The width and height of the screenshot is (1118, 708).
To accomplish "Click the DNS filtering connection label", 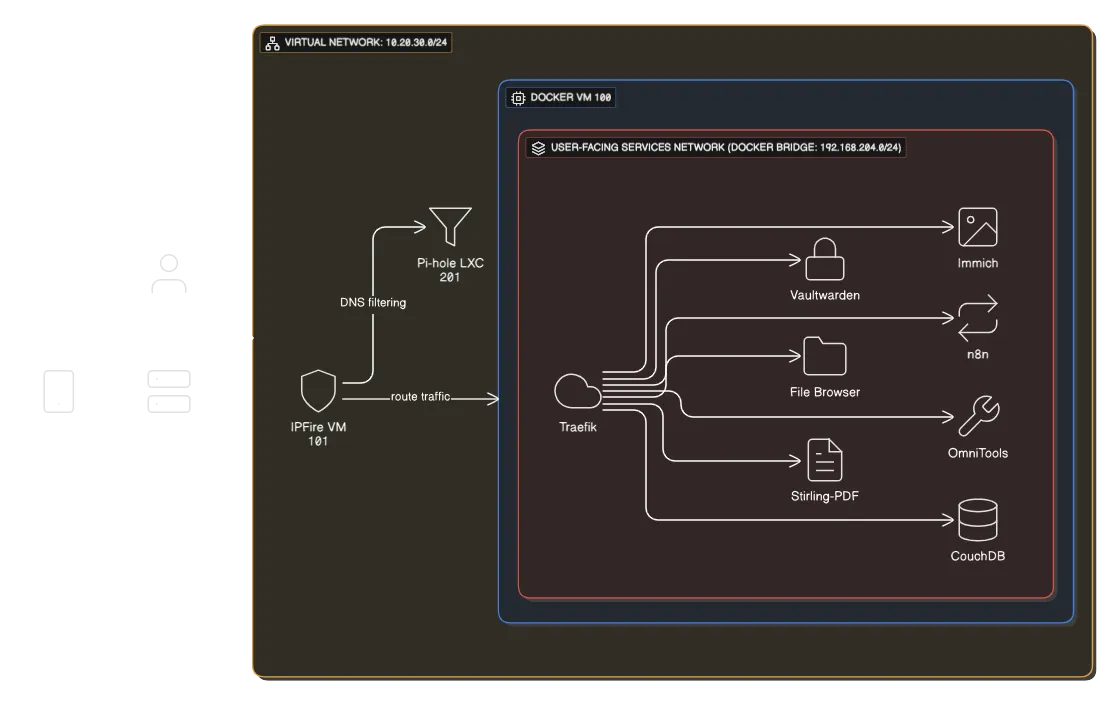I will point(373,302).
